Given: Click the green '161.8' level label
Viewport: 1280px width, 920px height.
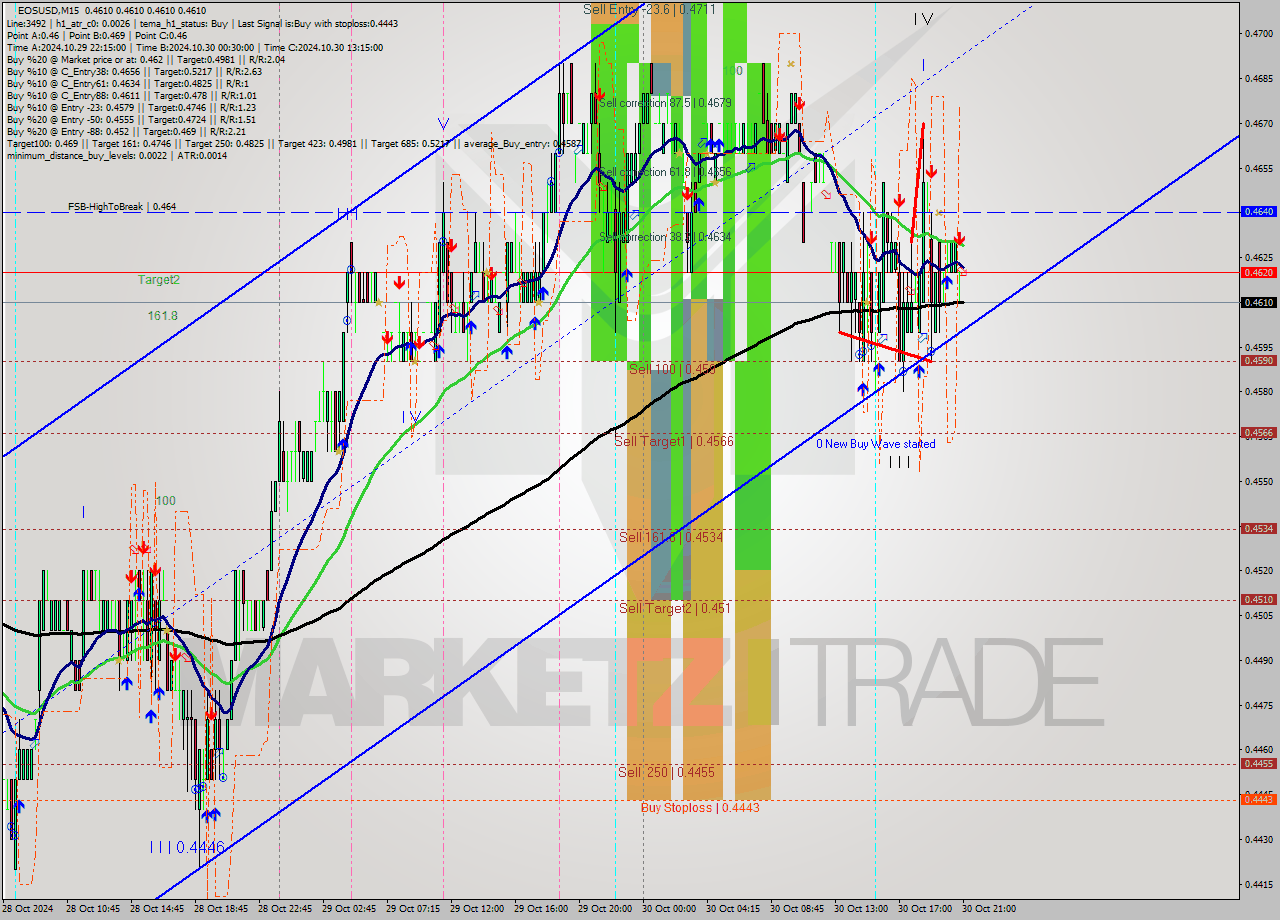Looking at the screenshot, I should [x=162, y=315].
